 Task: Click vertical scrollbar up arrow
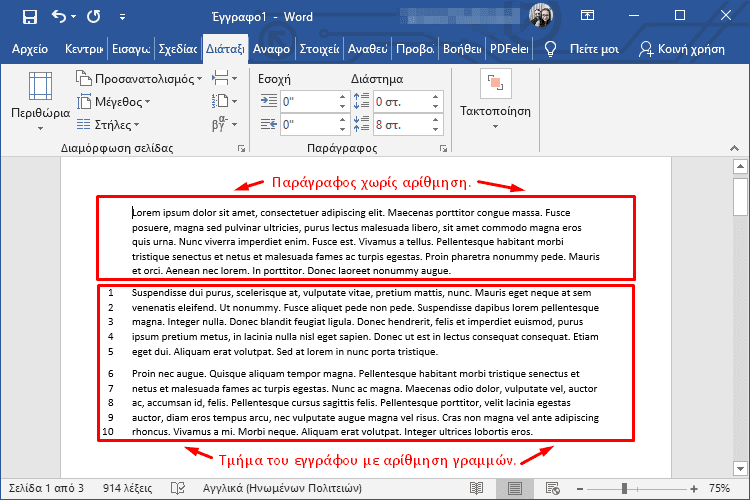click(x=740, y=167)
